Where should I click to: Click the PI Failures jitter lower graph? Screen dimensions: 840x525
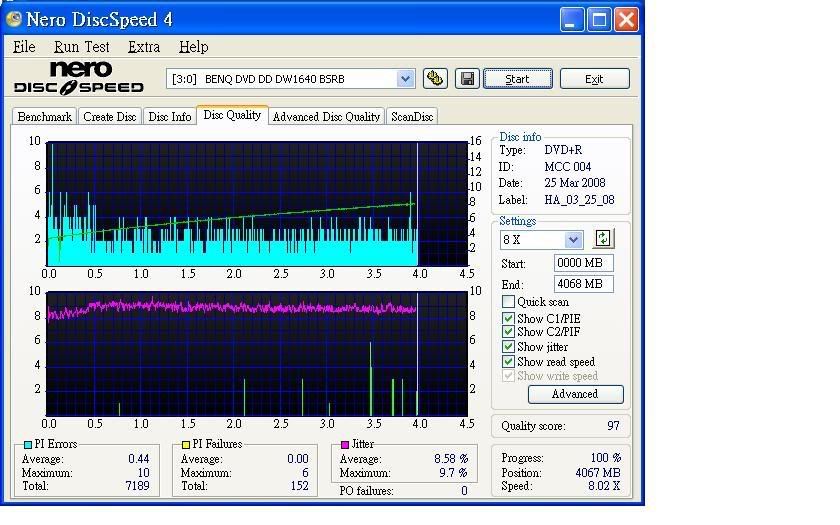coord(257,354)
